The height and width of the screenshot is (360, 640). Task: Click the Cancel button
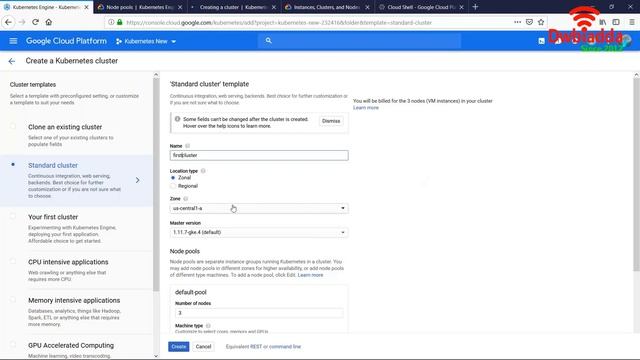click(203, 347)
